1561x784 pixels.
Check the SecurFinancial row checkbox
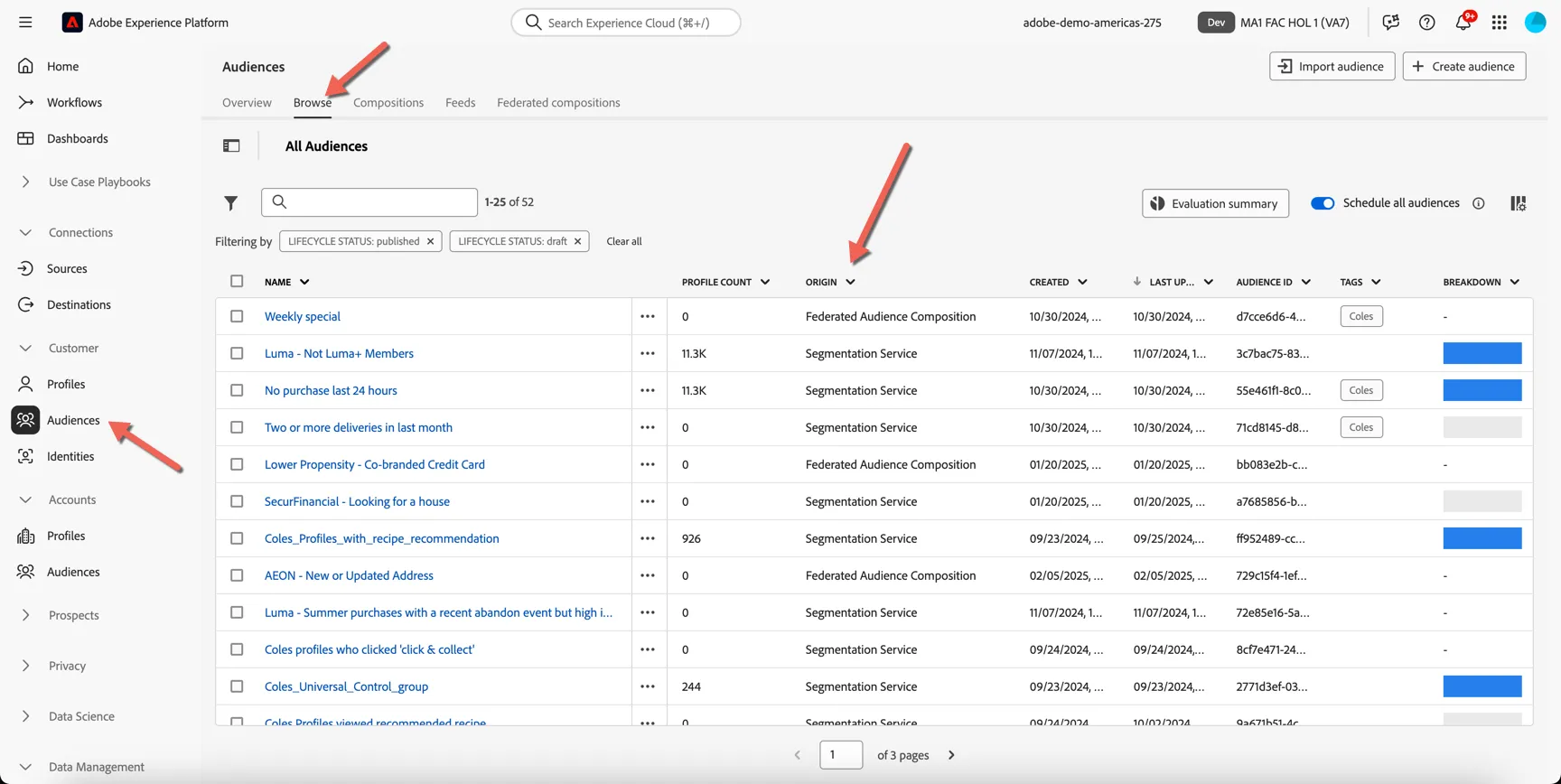[x=237, y=502]
